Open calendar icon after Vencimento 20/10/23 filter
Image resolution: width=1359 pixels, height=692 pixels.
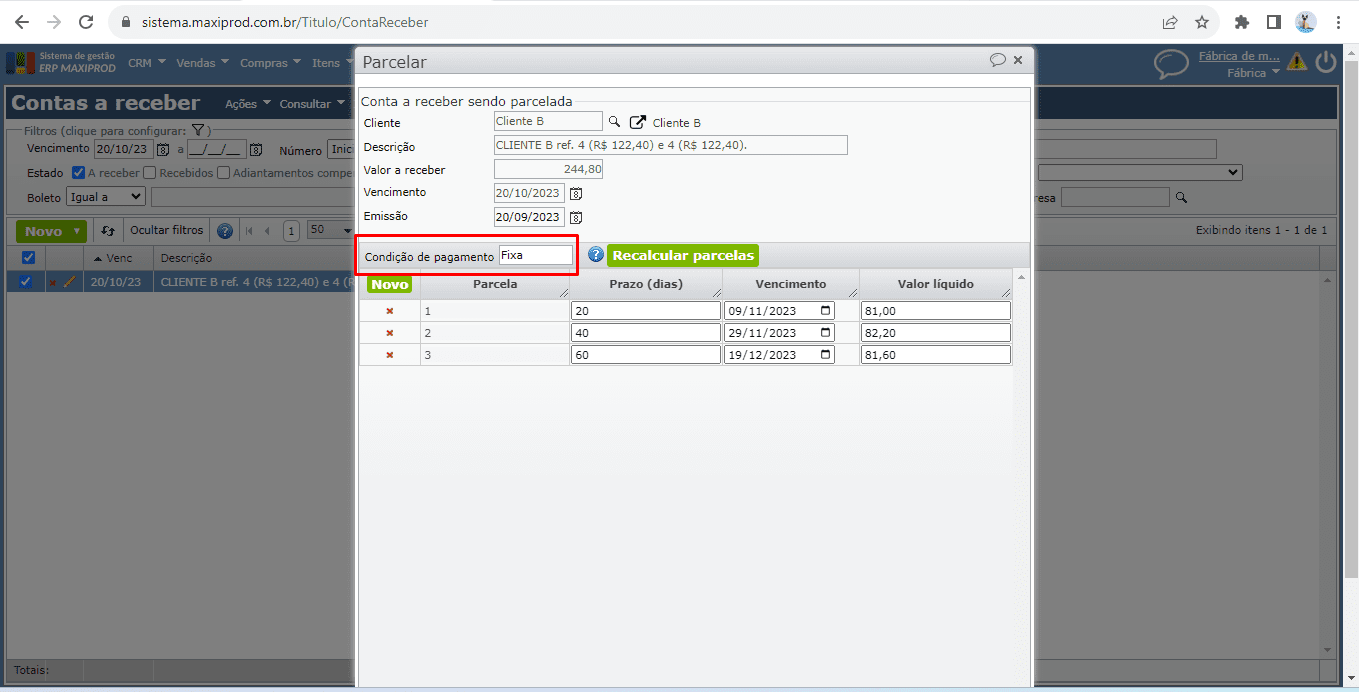point(163,150)
